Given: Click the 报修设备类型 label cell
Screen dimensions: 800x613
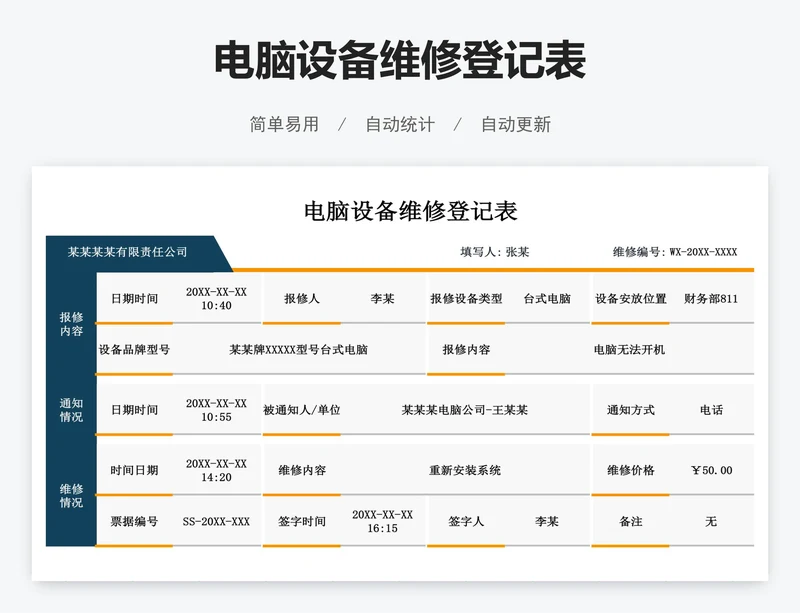Looking at the screenshot, I should pyautogui.click(x=466, y=299).
